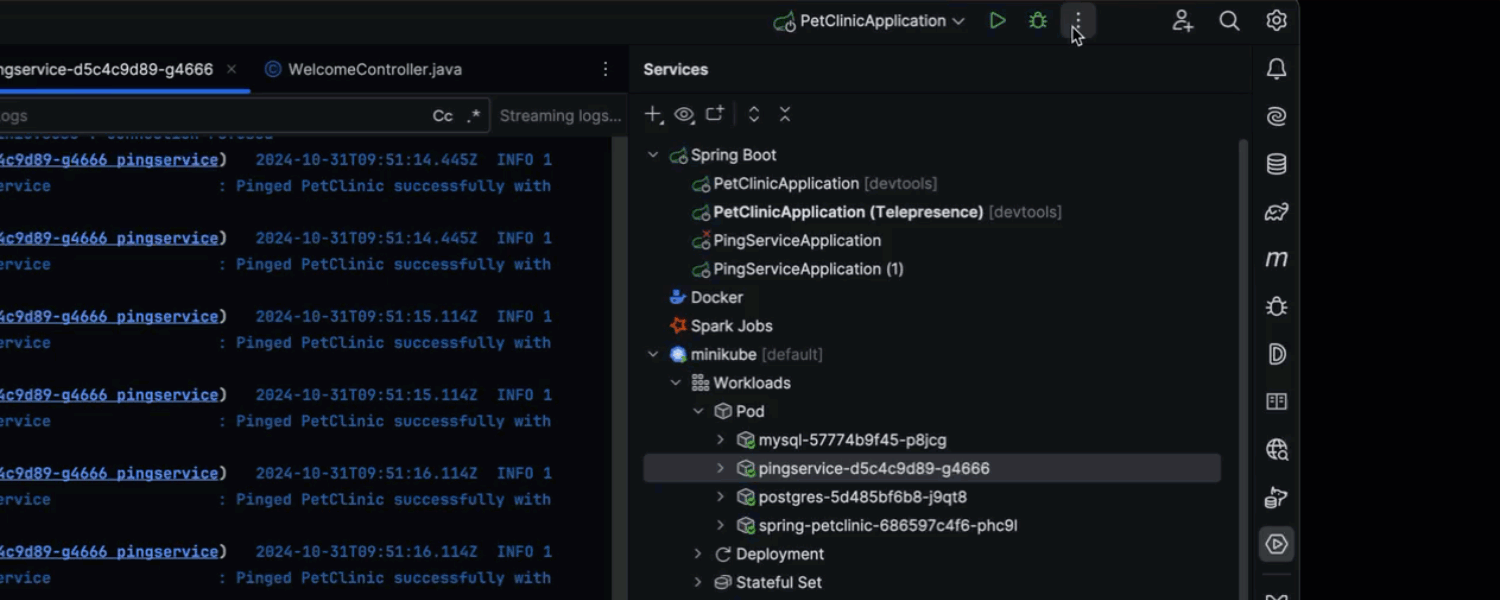Open Search Everywhere magnifier icon
1500x600 pixels.
pyautogui.click(x=1230, y=21)
